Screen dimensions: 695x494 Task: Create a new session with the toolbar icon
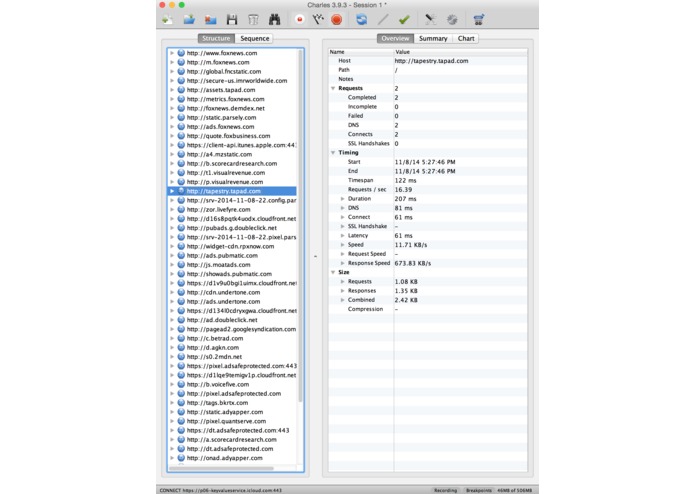coord(168,19)
